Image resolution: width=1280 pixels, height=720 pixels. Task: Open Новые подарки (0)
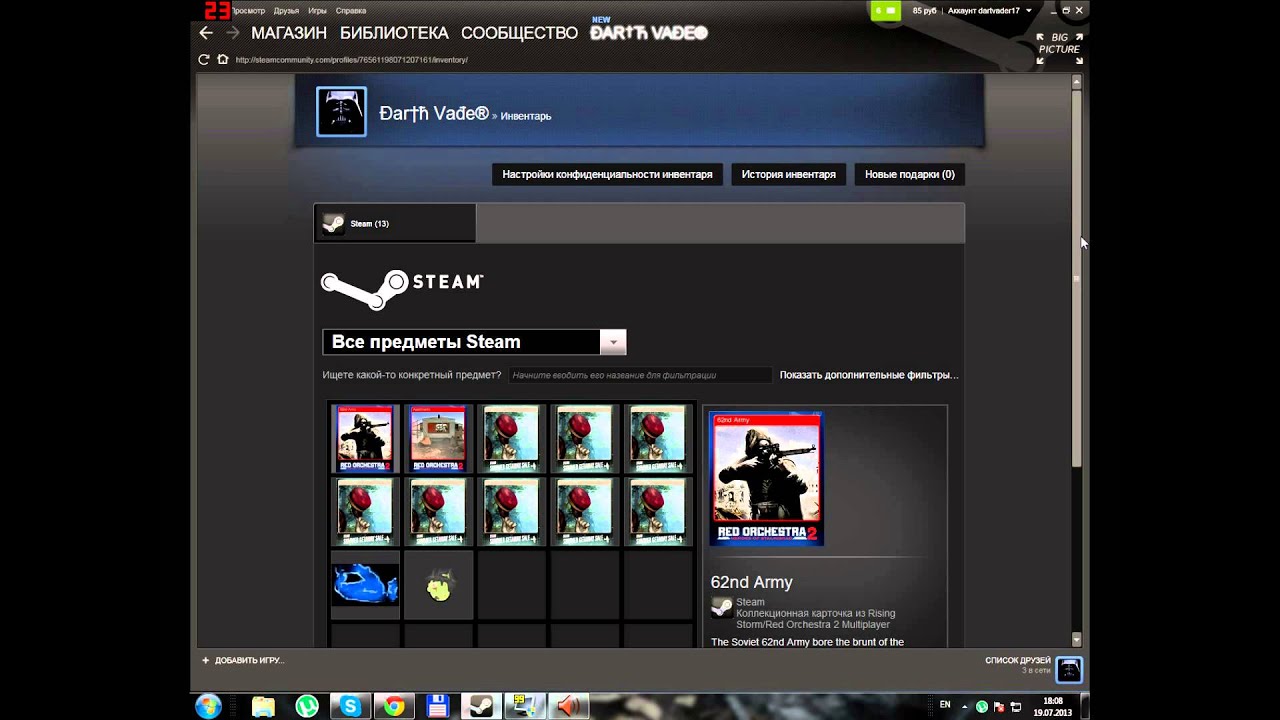[910, 174]
